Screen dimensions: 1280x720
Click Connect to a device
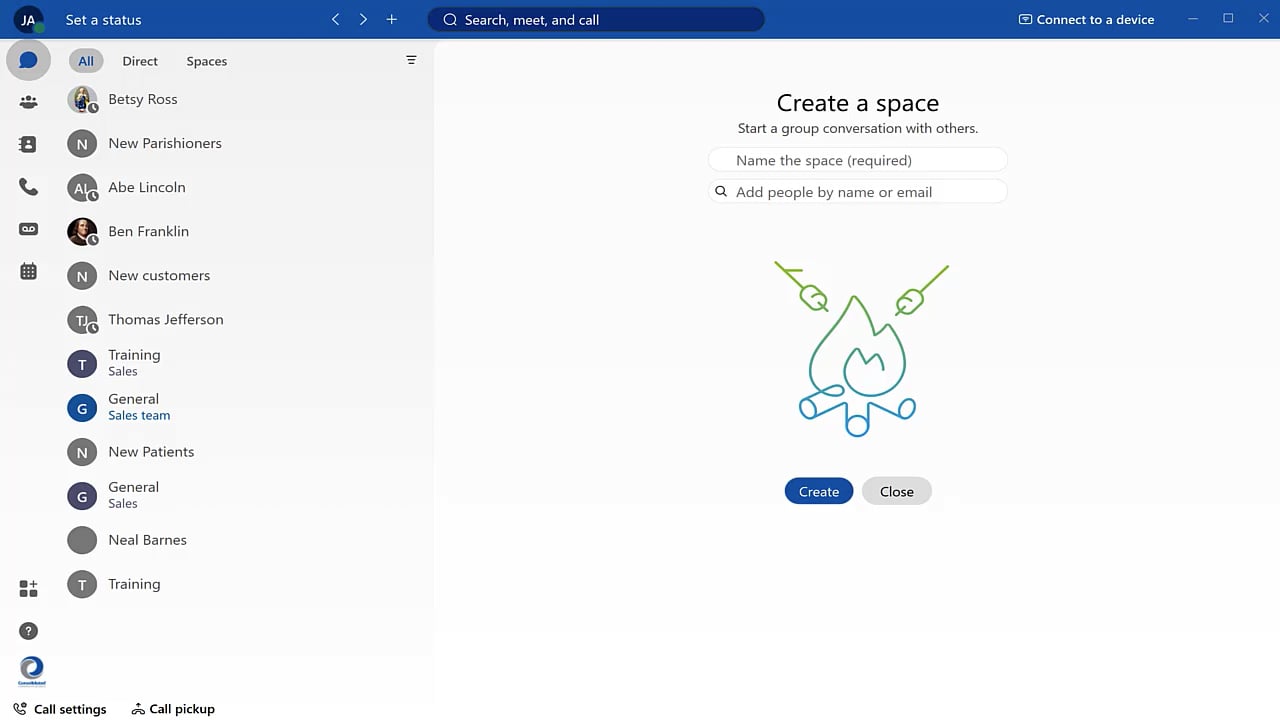click(x=1086, y=19)
